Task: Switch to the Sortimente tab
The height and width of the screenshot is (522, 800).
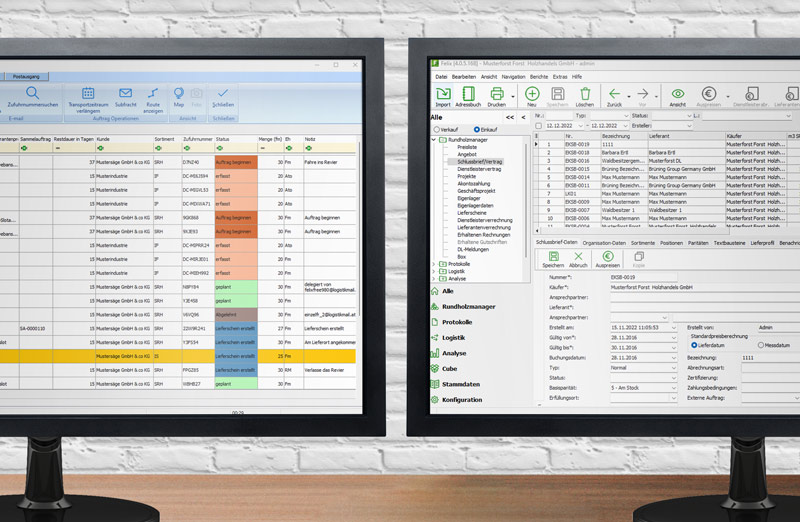Action: [644, 242]
